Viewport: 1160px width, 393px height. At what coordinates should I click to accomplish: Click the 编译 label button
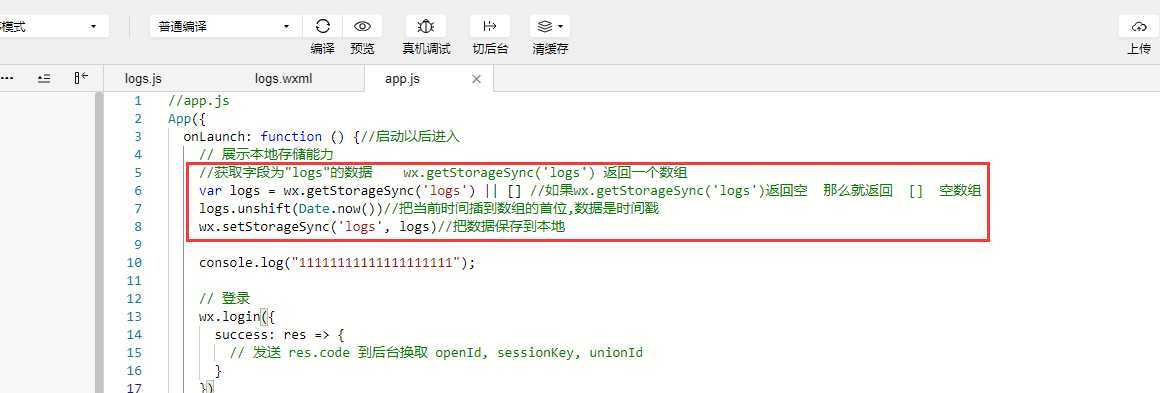tap(323, 49)
